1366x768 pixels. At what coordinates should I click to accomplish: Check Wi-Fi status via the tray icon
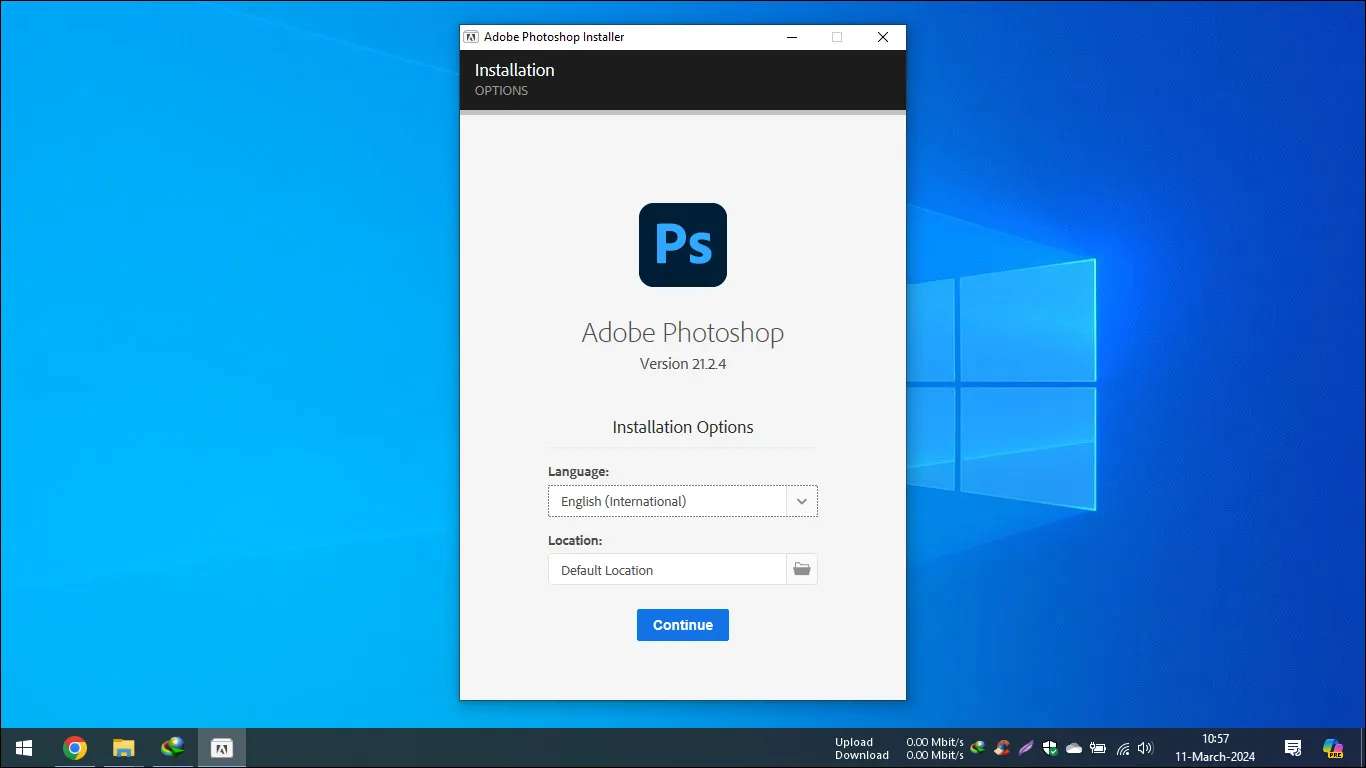1121,747
